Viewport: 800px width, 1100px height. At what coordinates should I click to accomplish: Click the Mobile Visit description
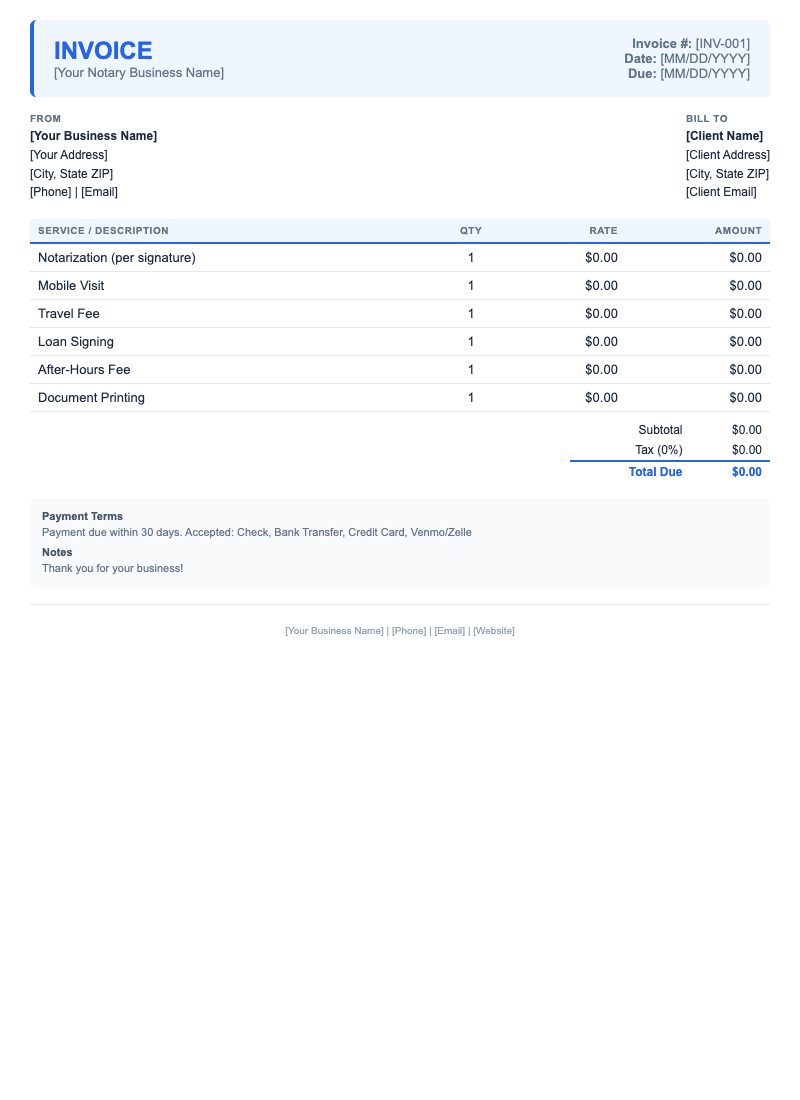pos(71,286)
